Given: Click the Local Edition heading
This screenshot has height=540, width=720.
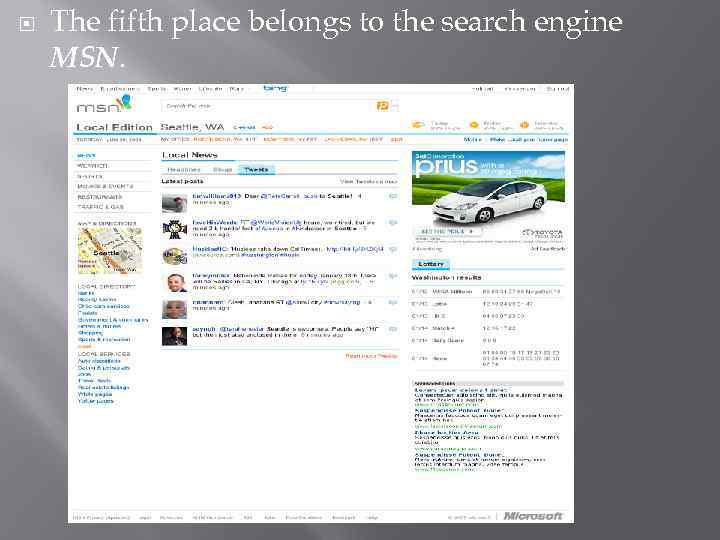Looking at the screenshot, I should [114, 127].
